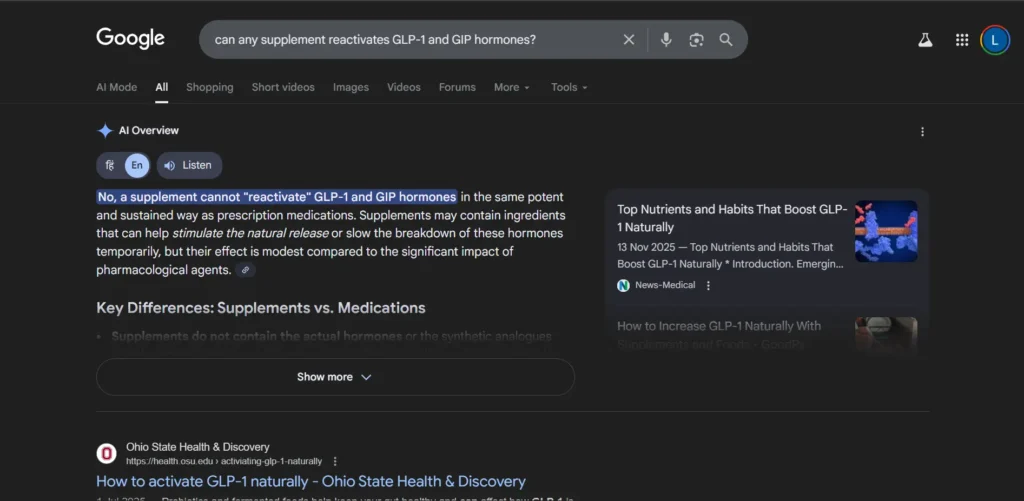
Task: Open the Google account profile avatar
Action: point(995,40)
